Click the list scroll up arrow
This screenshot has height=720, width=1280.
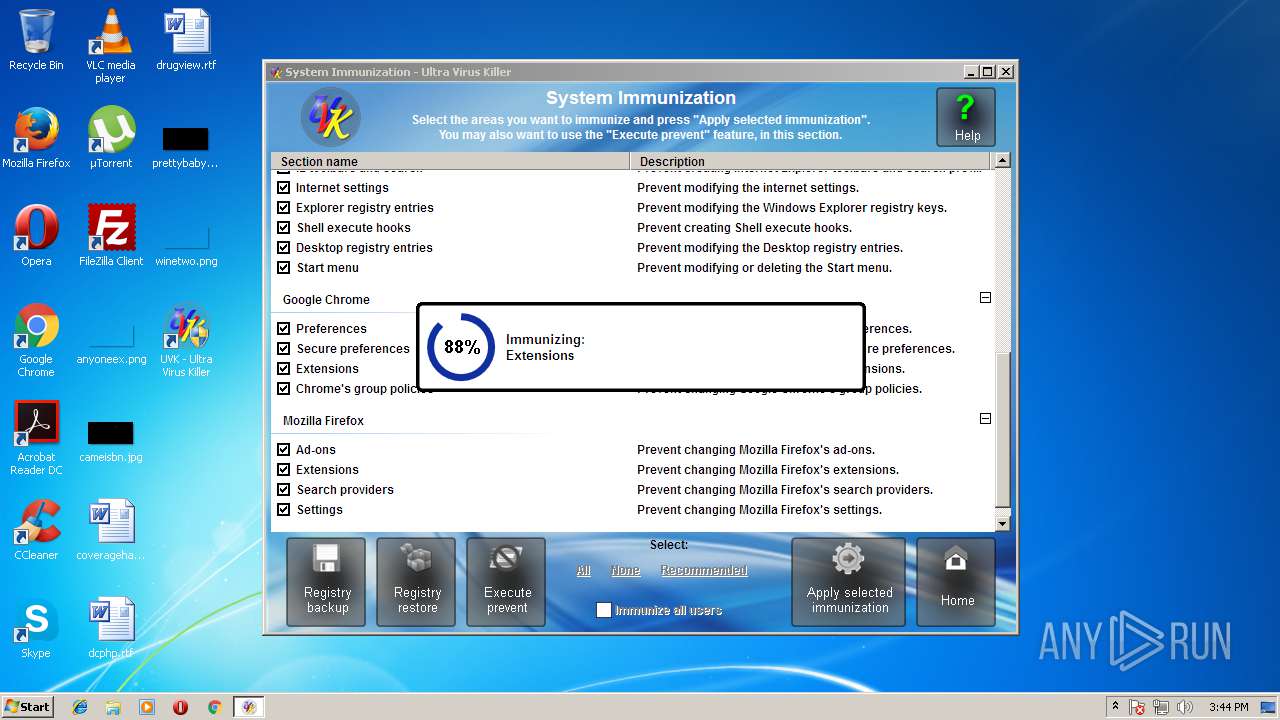pos(1003,160)
